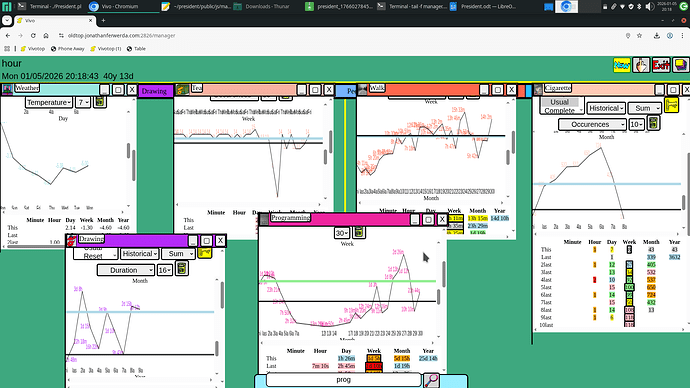
Task: Open the Chromium downloads icon
Action: click(657, 36)
